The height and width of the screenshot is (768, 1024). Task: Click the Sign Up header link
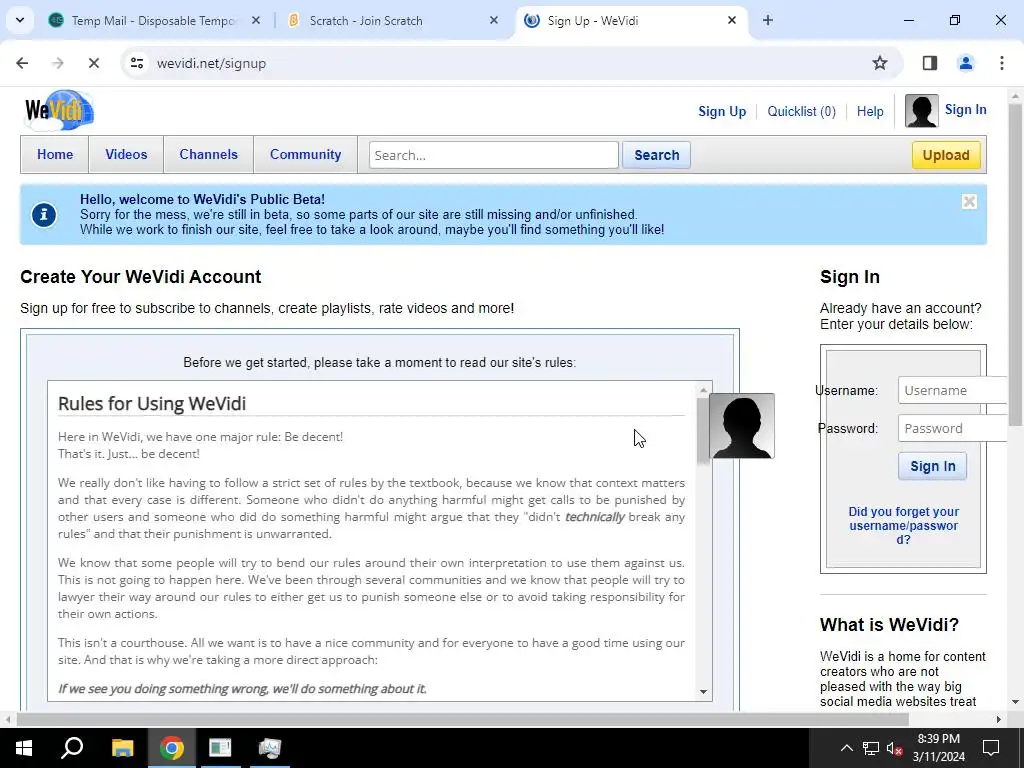pyautogui.click(x=722, y=111)
